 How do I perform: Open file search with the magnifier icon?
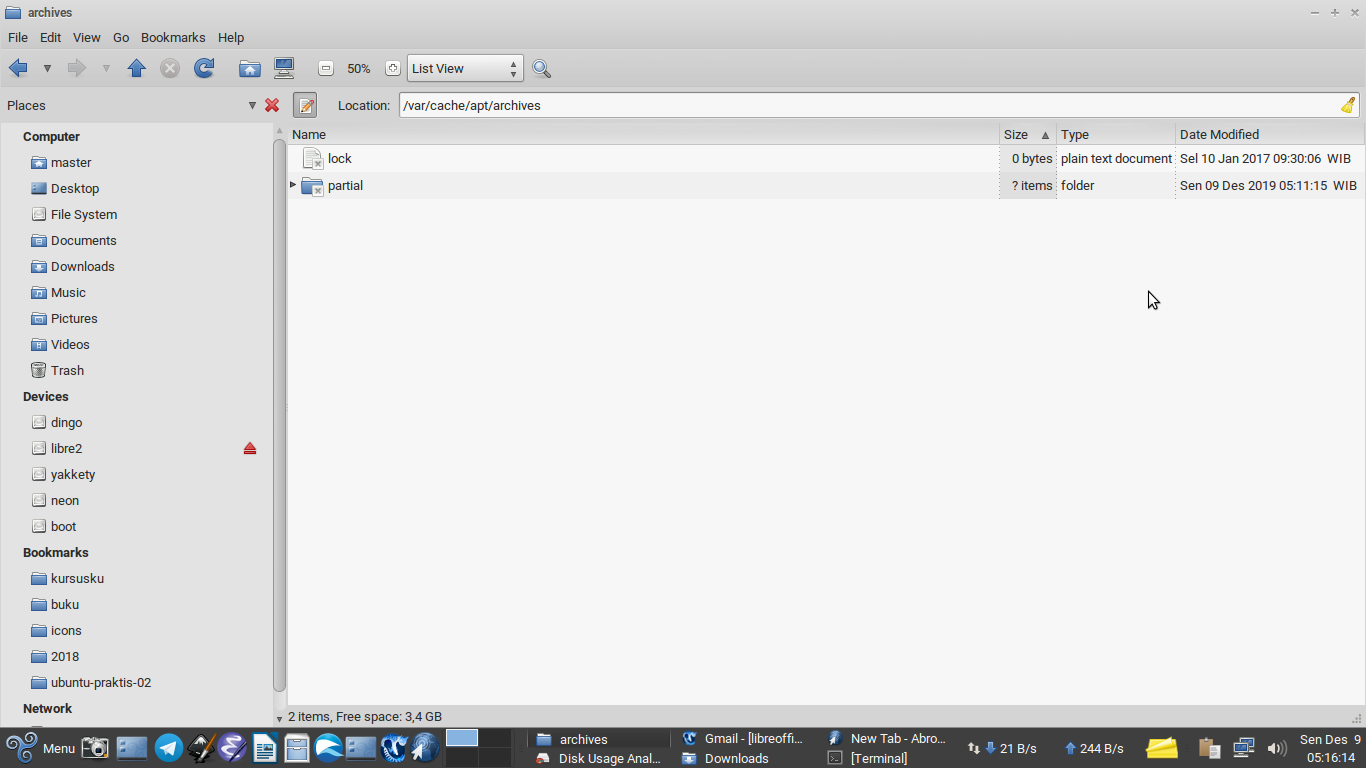[541, 68]
